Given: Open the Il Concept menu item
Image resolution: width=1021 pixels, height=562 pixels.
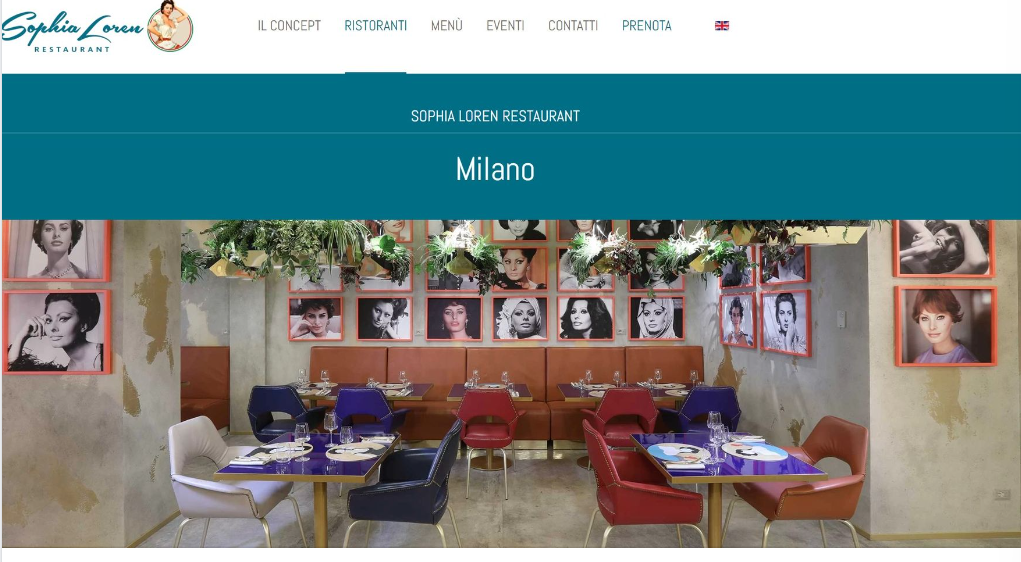Looking at the screenshot, I should click(289, 25).
